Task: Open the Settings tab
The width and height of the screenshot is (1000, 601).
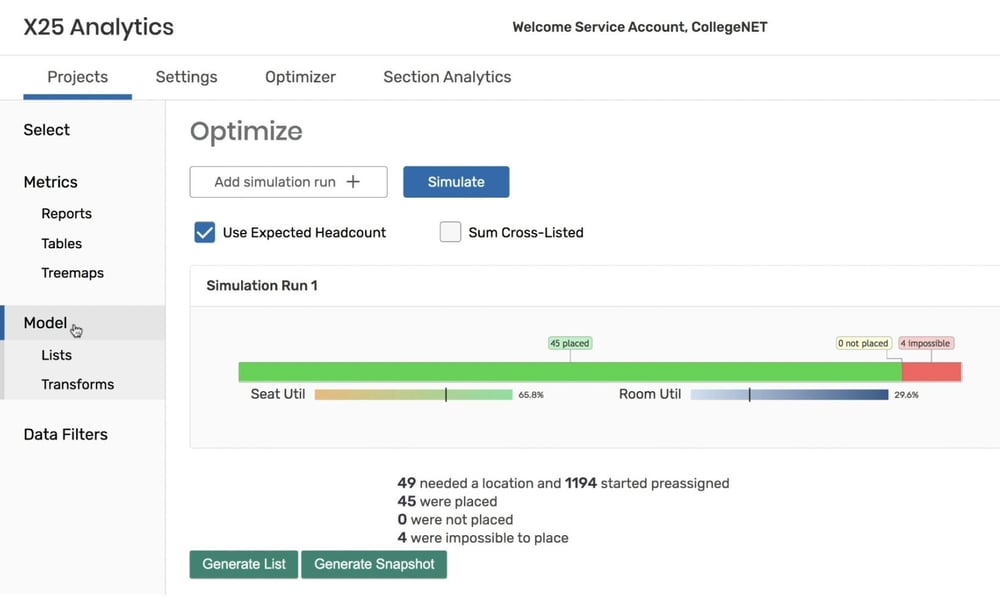Action: click(x=186, y=77)
